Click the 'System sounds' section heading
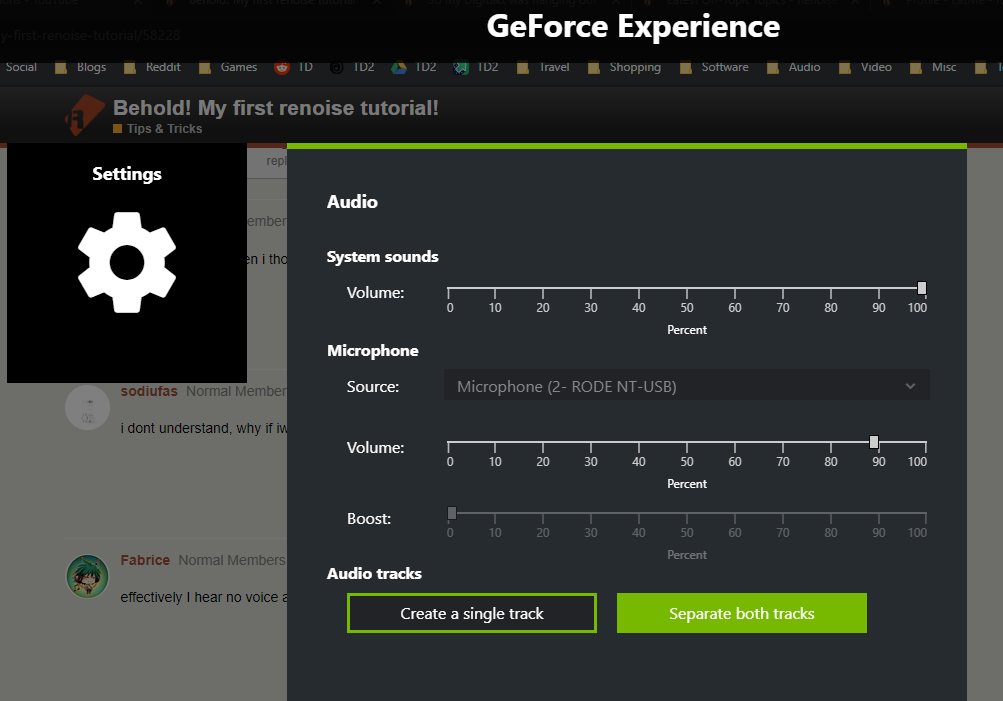 coord(383,256)
